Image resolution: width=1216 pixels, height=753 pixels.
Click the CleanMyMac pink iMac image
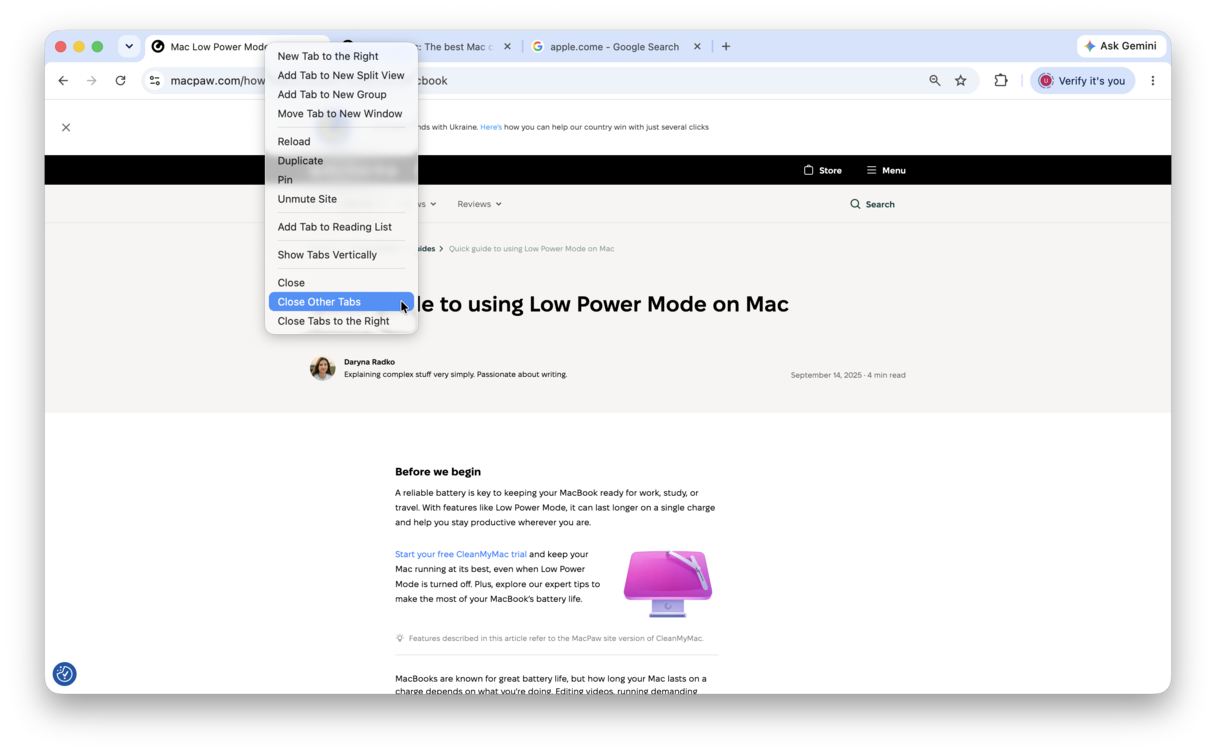(x=668, y=583)
